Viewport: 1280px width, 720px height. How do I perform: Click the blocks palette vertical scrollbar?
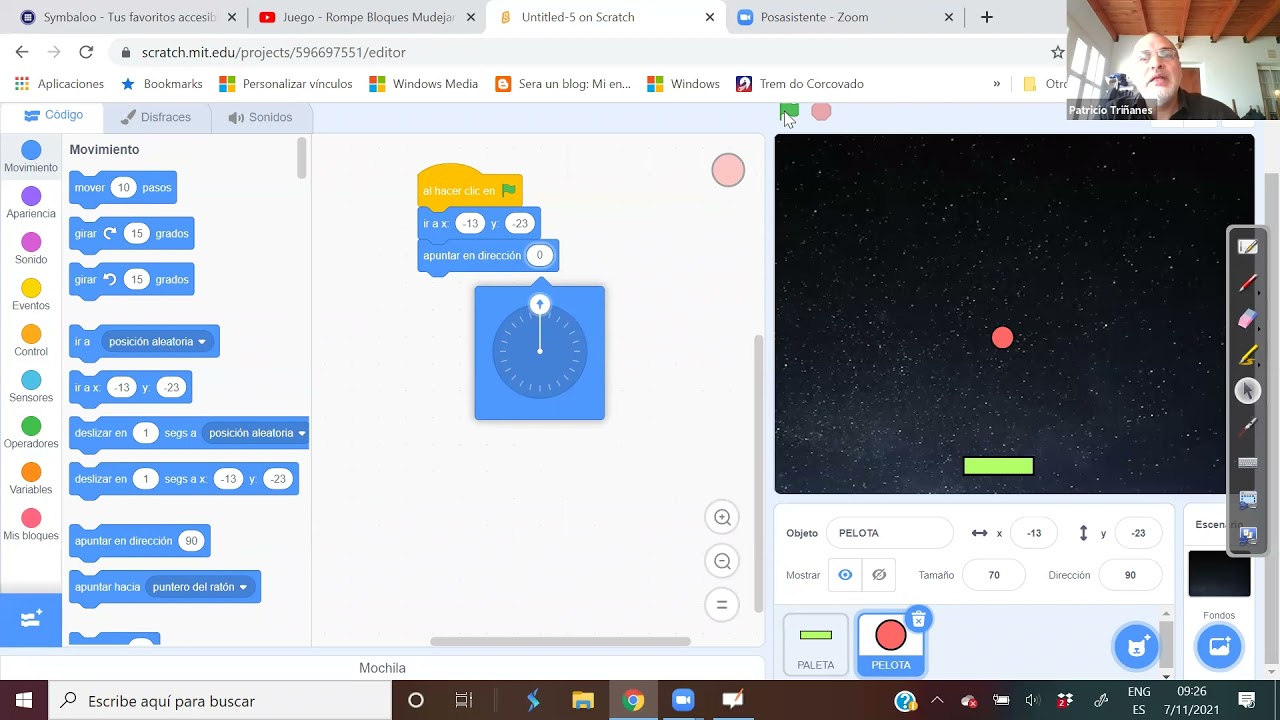(302, 159)
